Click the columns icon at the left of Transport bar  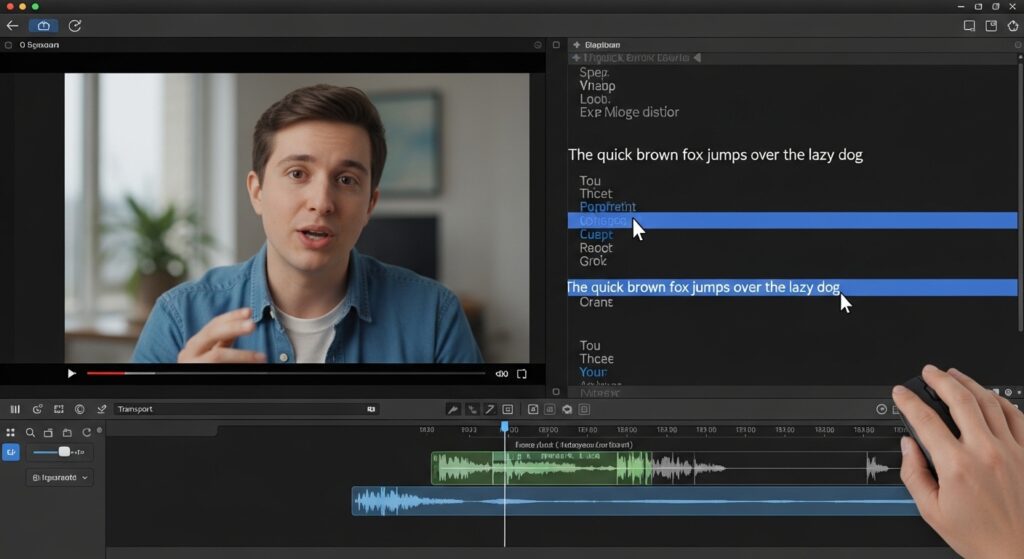tap(15, 409)
